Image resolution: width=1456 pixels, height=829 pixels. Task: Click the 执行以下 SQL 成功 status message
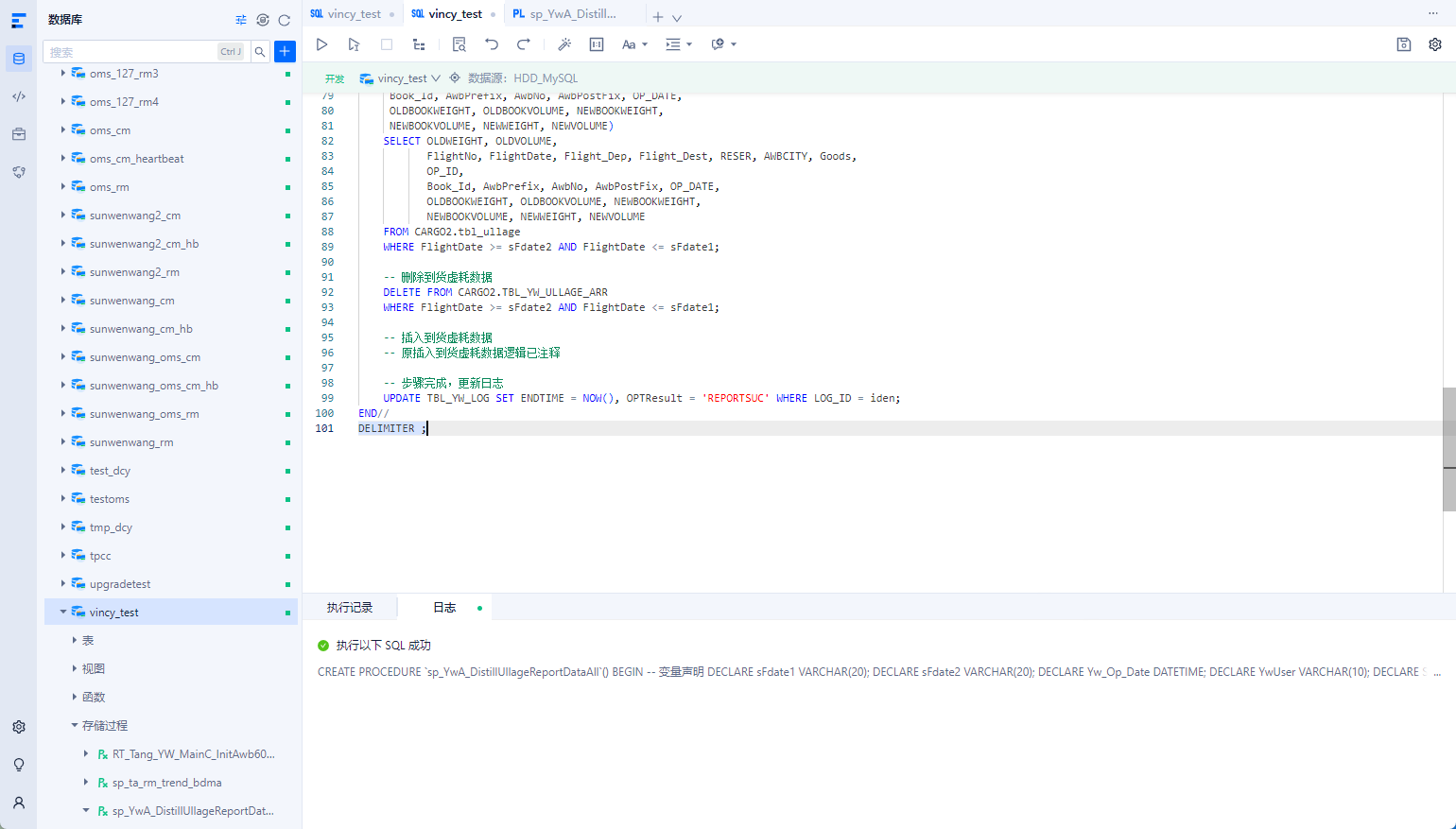pyautogui.click(x=383, y=646)
